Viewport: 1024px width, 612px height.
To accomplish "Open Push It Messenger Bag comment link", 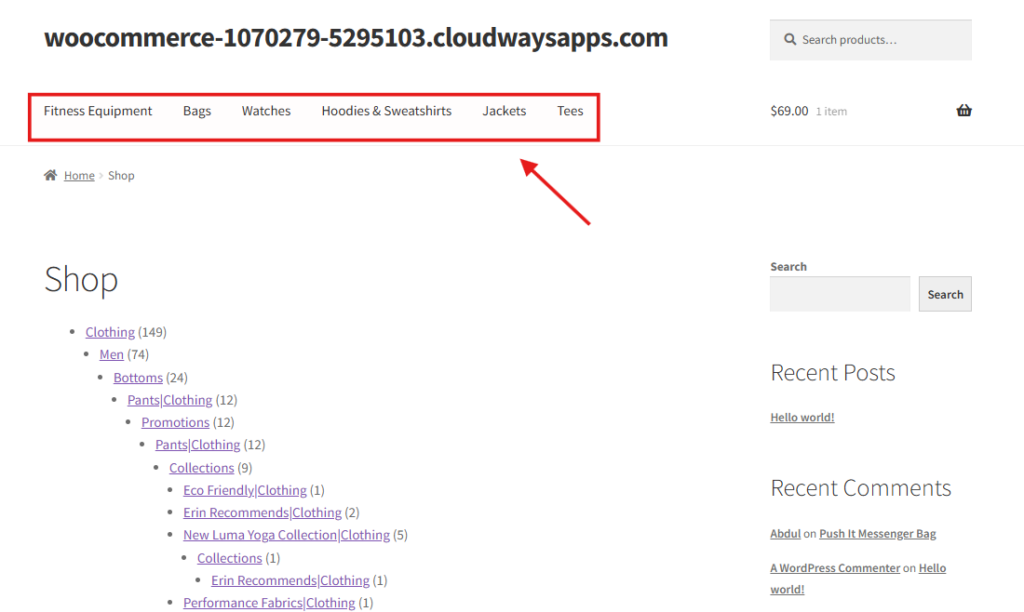I will pos(878,534).
